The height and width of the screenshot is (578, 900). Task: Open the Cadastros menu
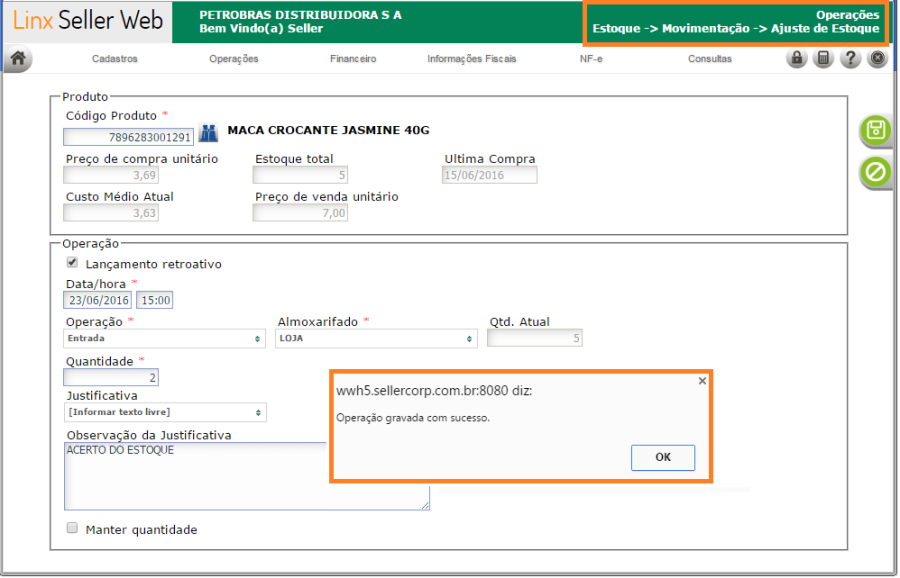[x=115, y=59]
